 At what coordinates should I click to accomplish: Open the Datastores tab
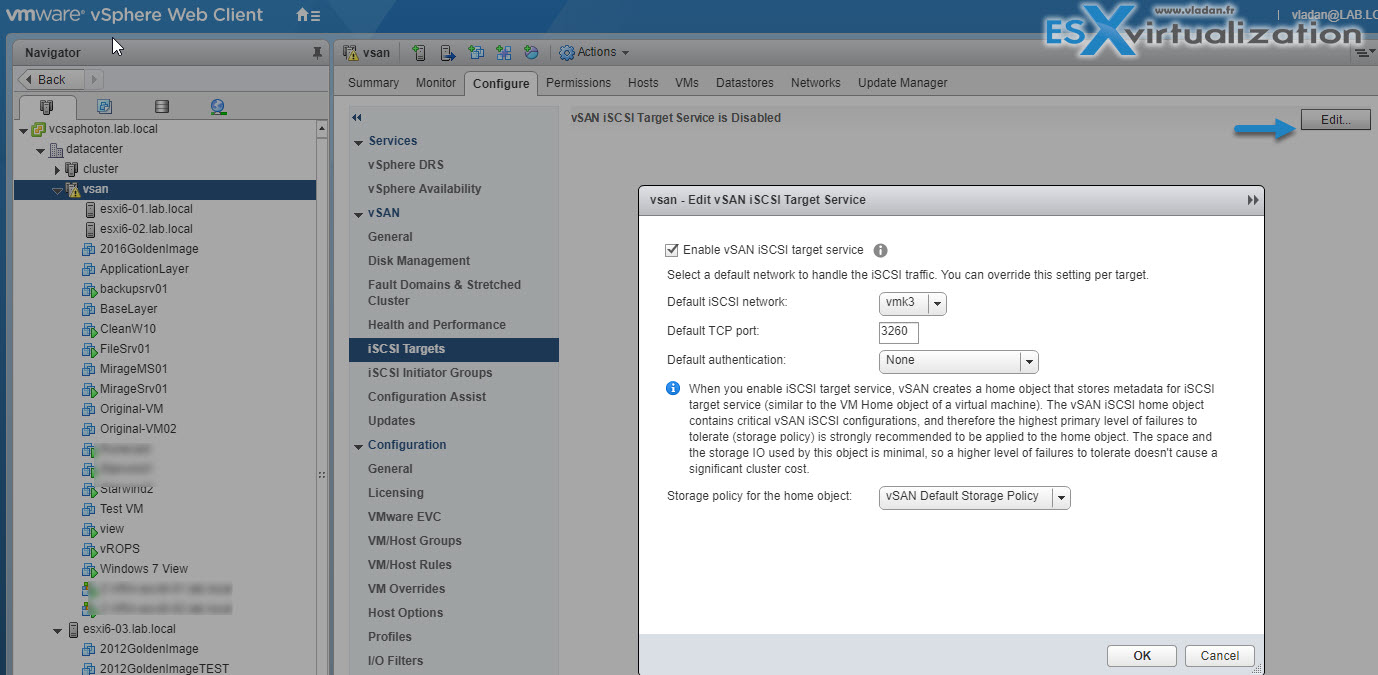point(745,83)
